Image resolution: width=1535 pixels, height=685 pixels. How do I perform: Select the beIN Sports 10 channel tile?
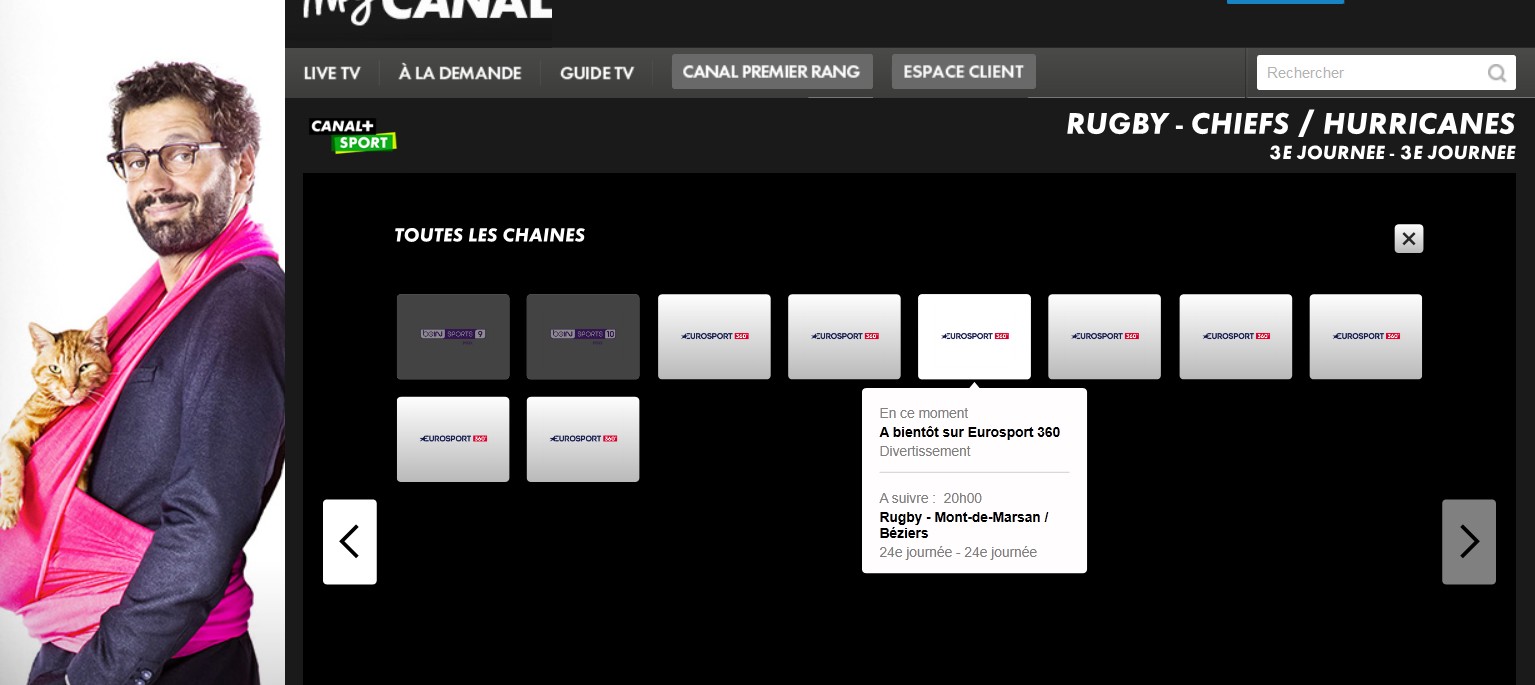pos(583,336)
